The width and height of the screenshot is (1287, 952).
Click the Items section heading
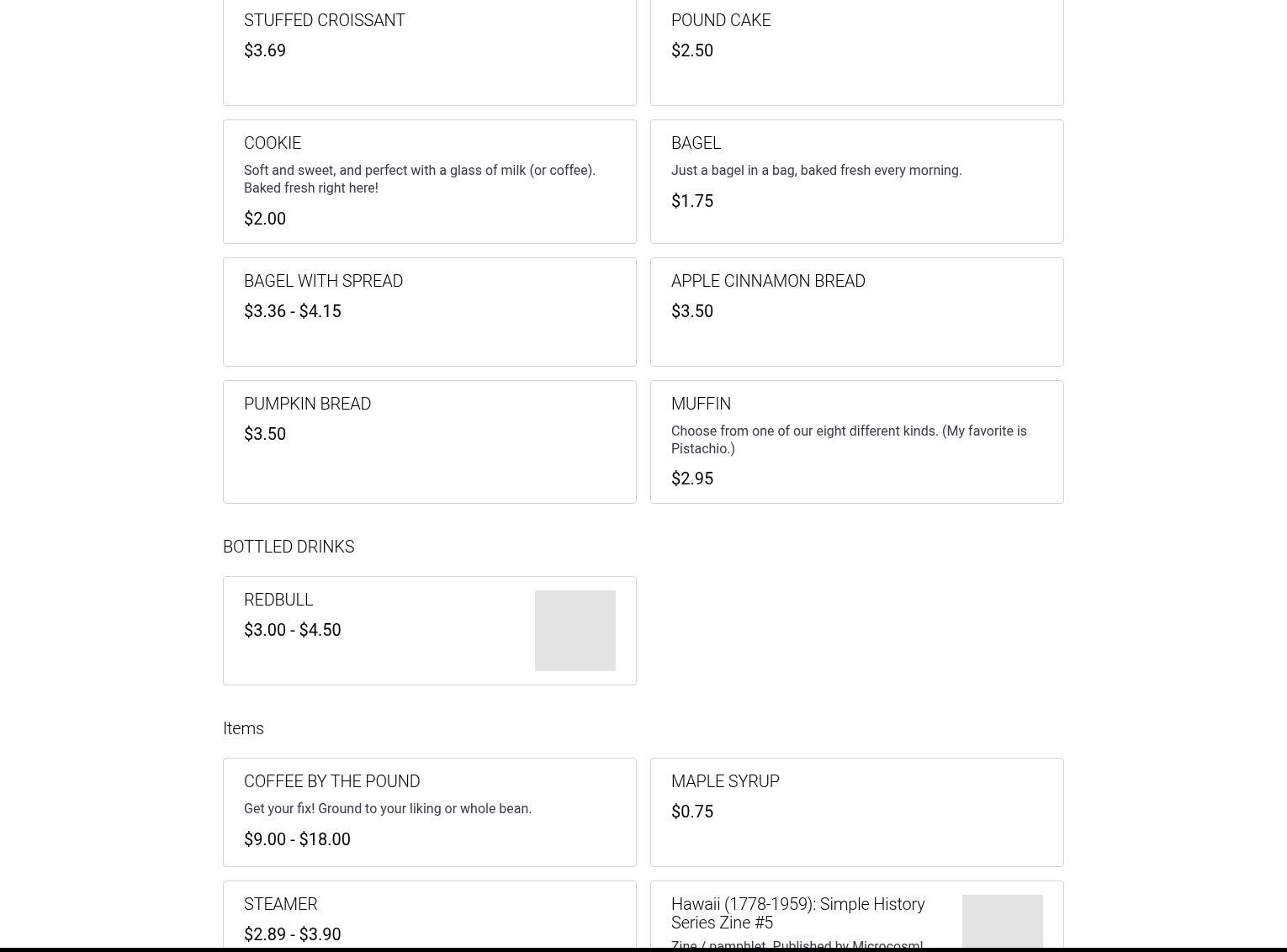243,728
